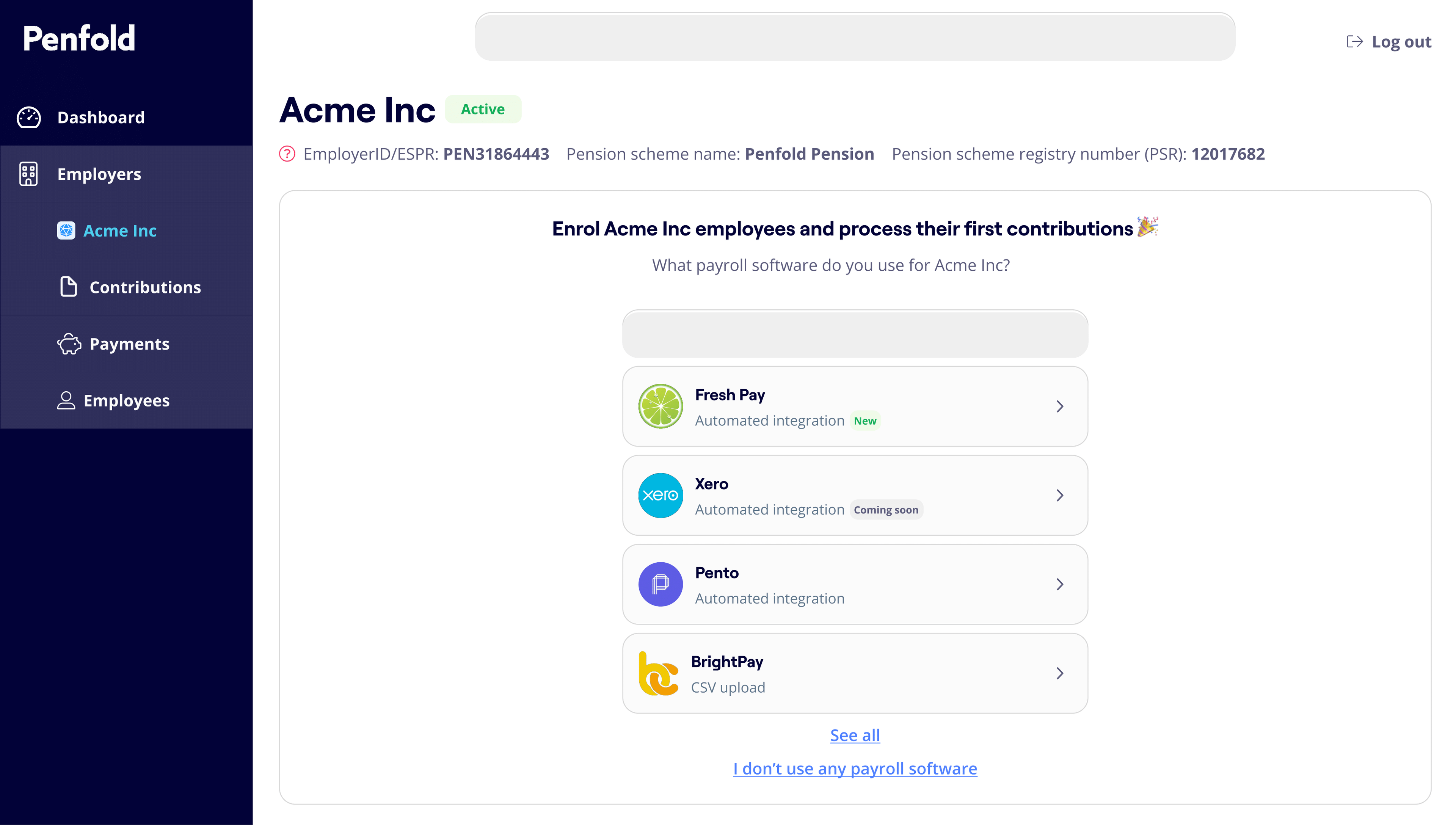Choose the Xero option title

[x=712, y=483]
